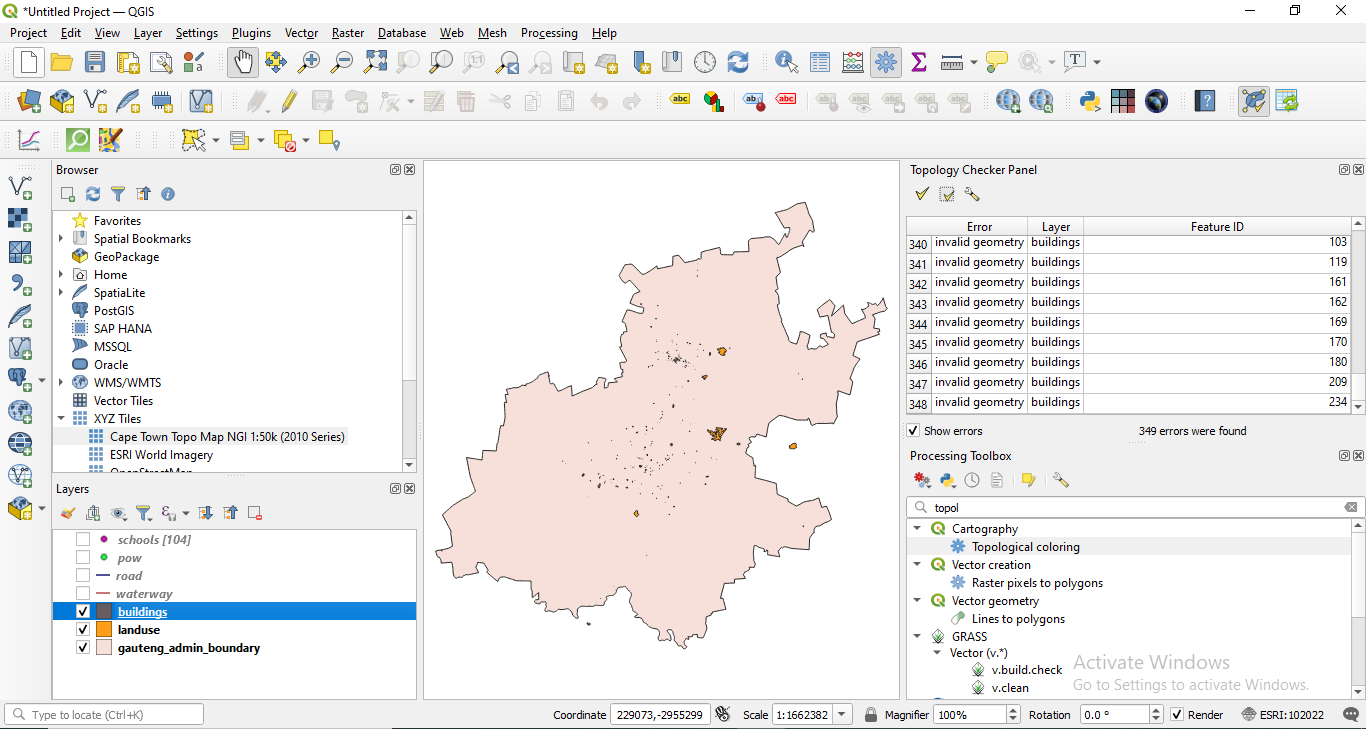
Task: Refresh the map canvas icon
Action: [x=738, y=62]
